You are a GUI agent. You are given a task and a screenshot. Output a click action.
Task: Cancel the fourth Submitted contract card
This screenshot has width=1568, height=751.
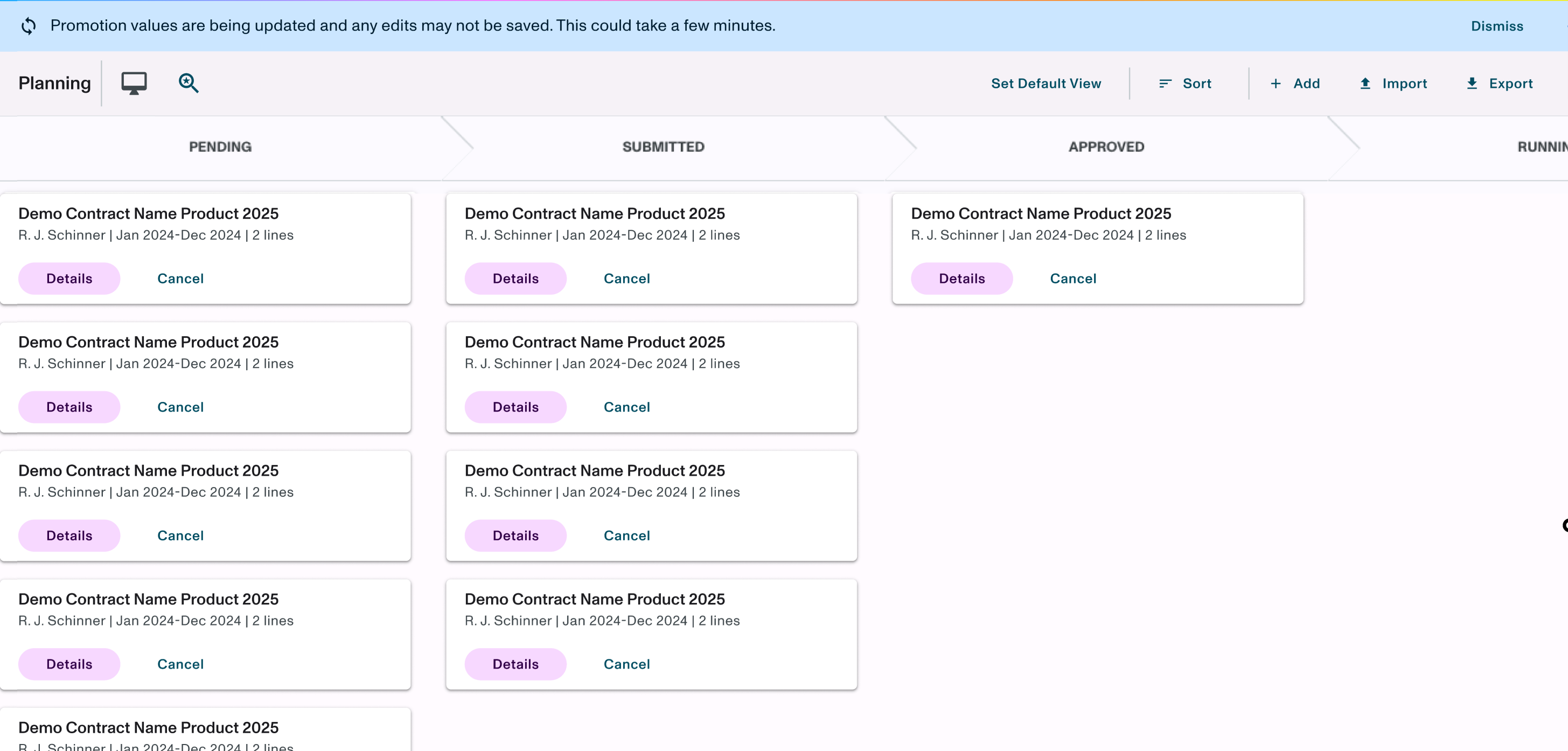tap(626, 664)
